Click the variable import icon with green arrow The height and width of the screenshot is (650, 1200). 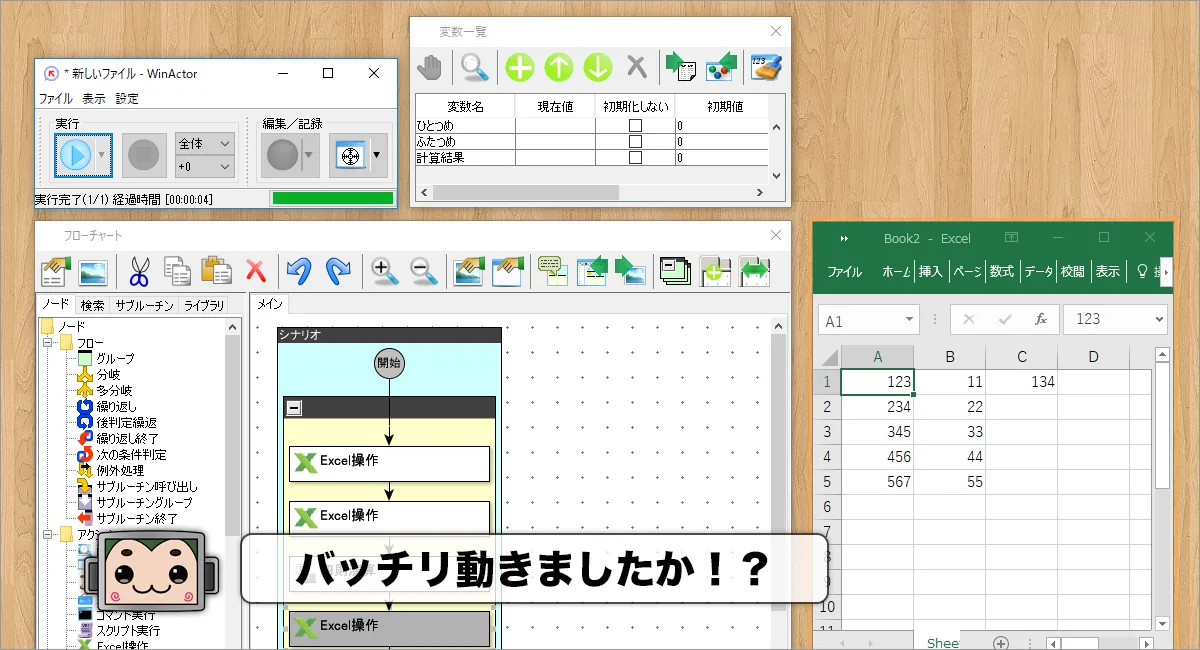pos(681,67)
